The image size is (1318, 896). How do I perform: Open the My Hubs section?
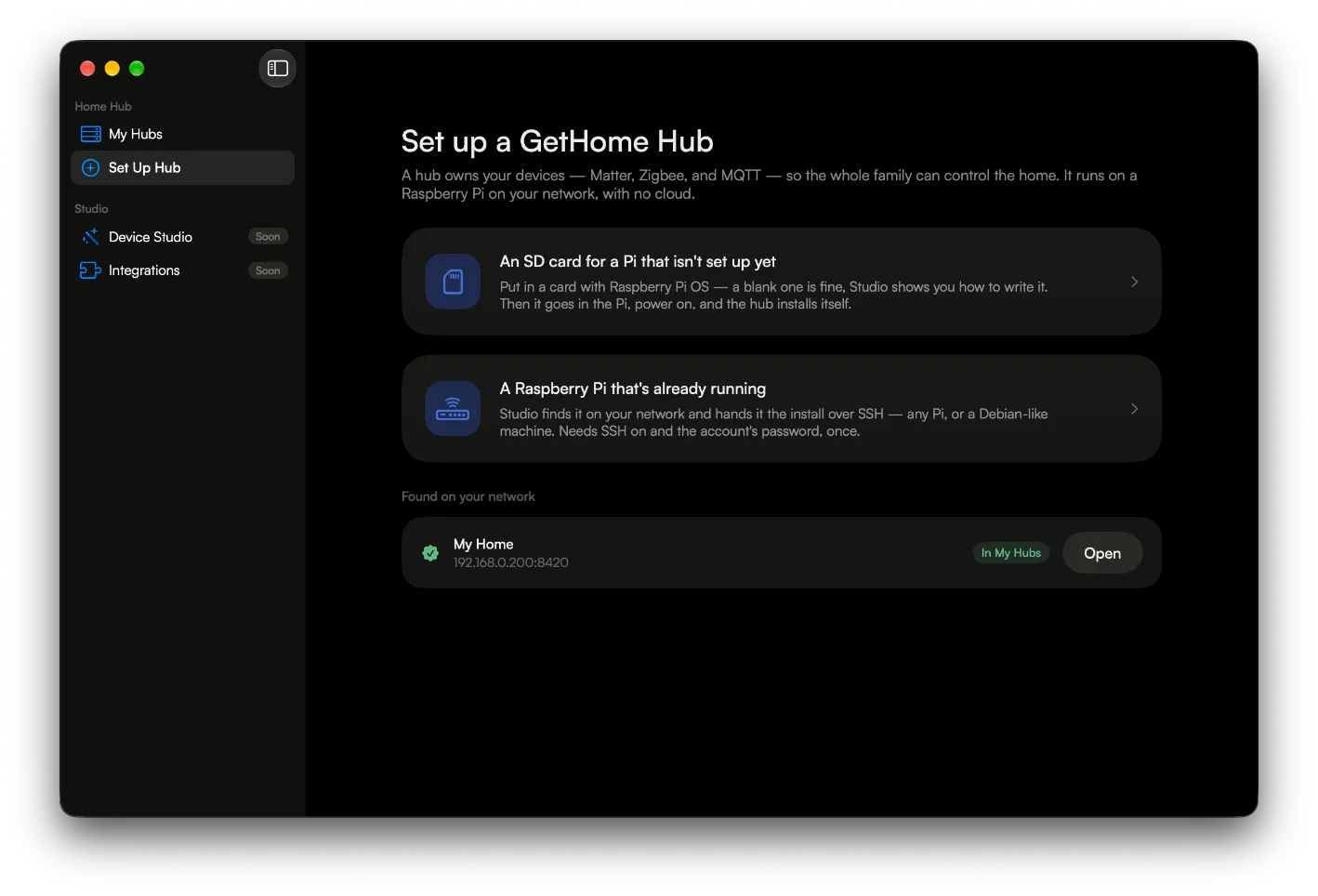click(182, 134)
